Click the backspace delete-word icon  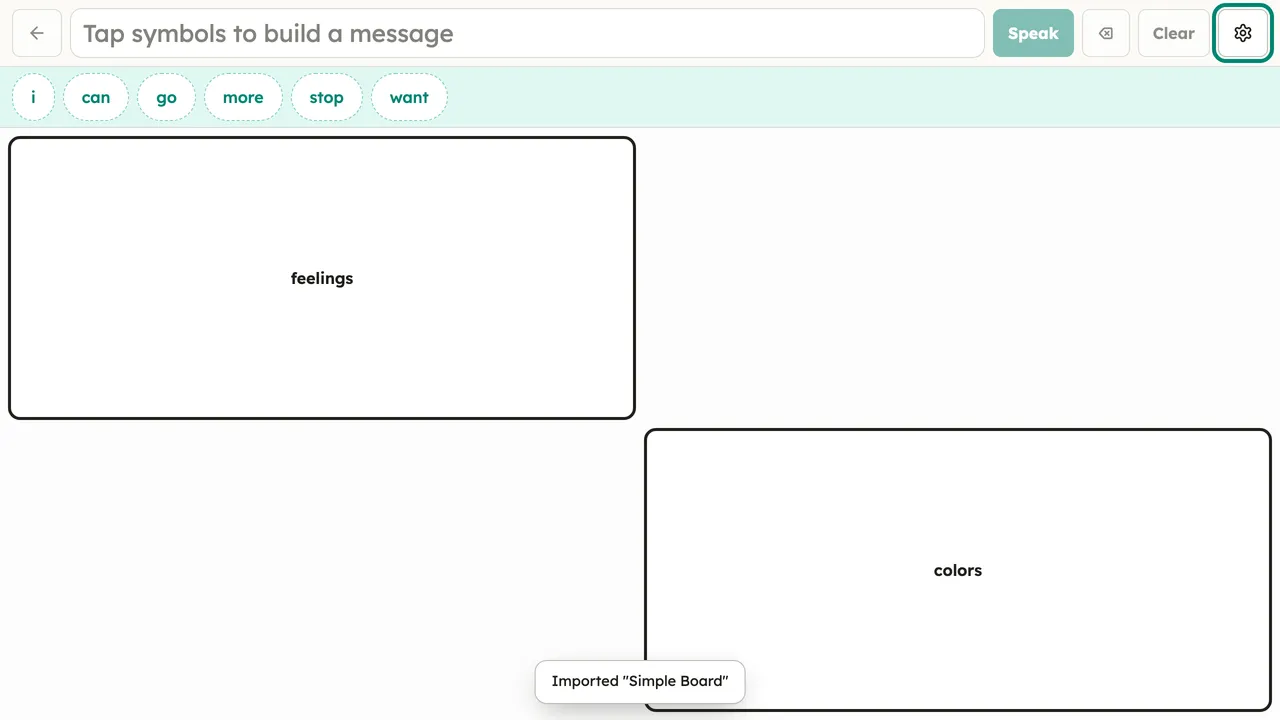(1106, 33)
